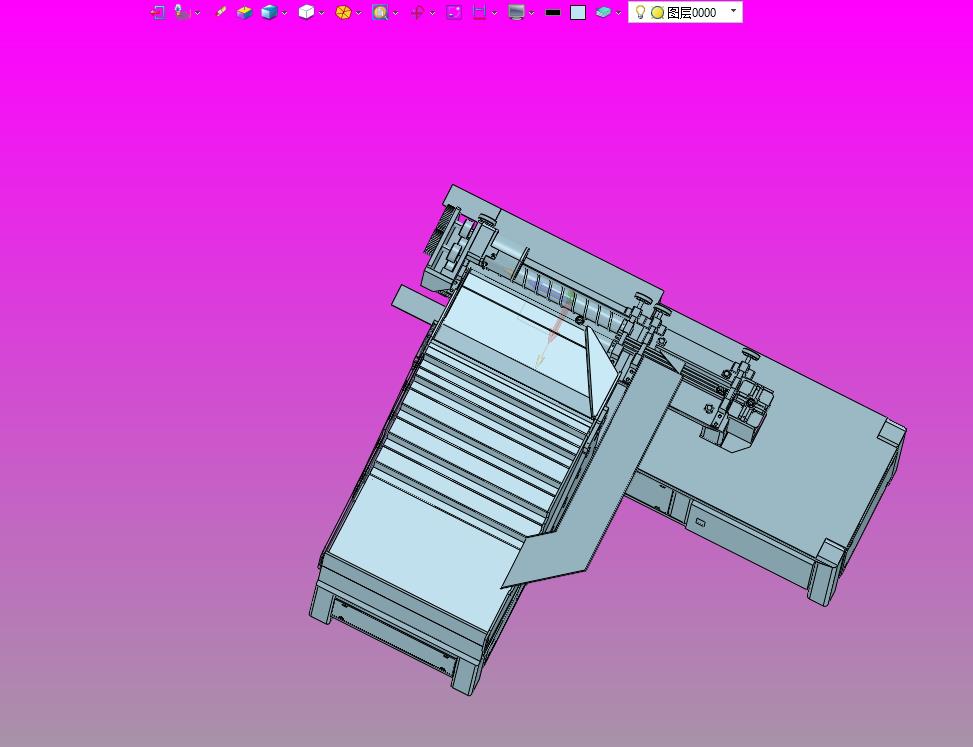The image size is (973, 747).
Task: Click the magnifier zoom icon
Action: click(380, 12)
